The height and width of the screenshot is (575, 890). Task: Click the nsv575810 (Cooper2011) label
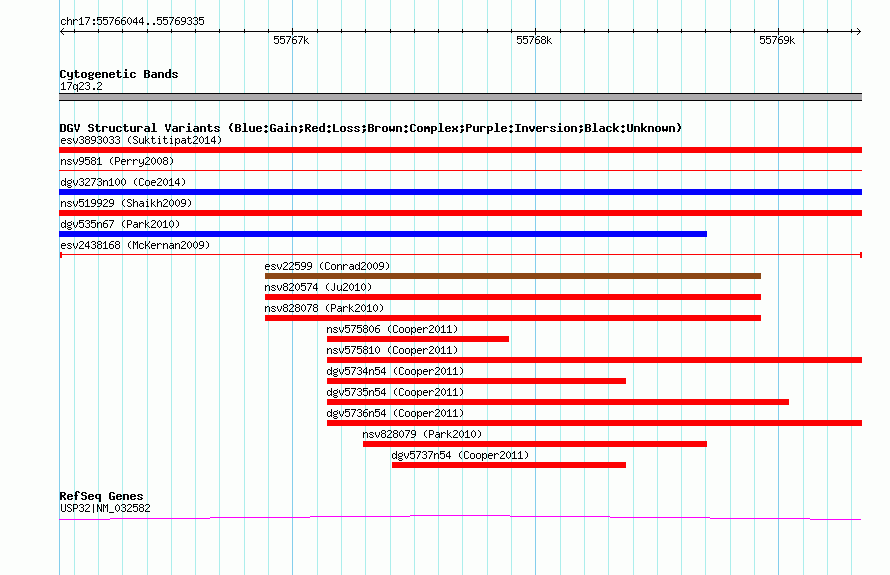(x=392, y=350)
